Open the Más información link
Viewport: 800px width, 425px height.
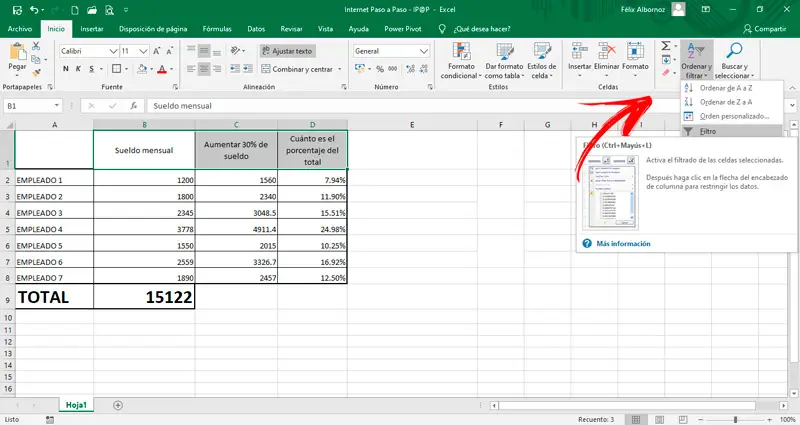click(623, 243)
